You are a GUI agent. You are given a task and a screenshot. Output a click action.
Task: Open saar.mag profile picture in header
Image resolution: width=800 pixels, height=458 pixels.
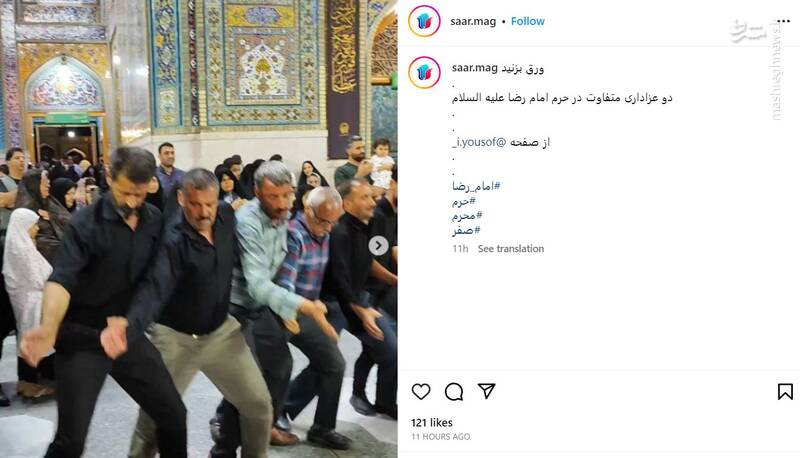pos(424,21)
